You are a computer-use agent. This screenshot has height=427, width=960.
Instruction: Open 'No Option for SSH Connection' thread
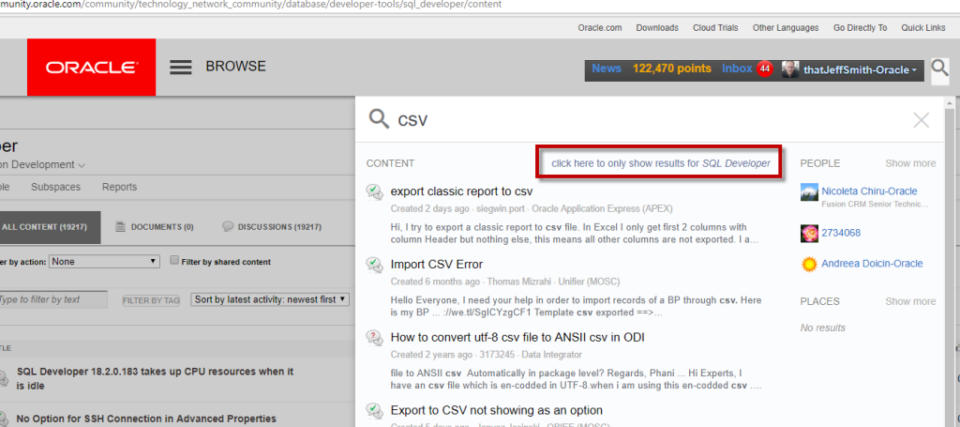pyautogui.click(x=146, y=419)
